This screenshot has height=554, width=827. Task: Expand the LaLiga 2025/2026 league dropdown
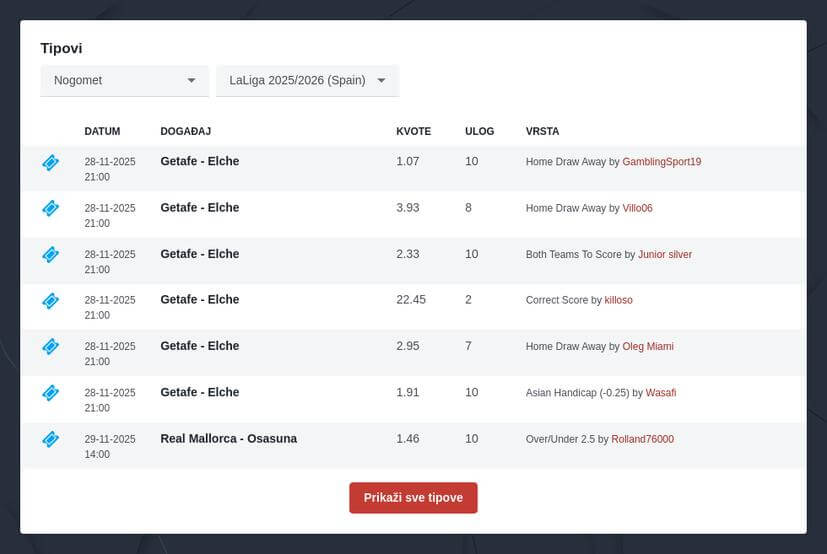pos(307,81)
